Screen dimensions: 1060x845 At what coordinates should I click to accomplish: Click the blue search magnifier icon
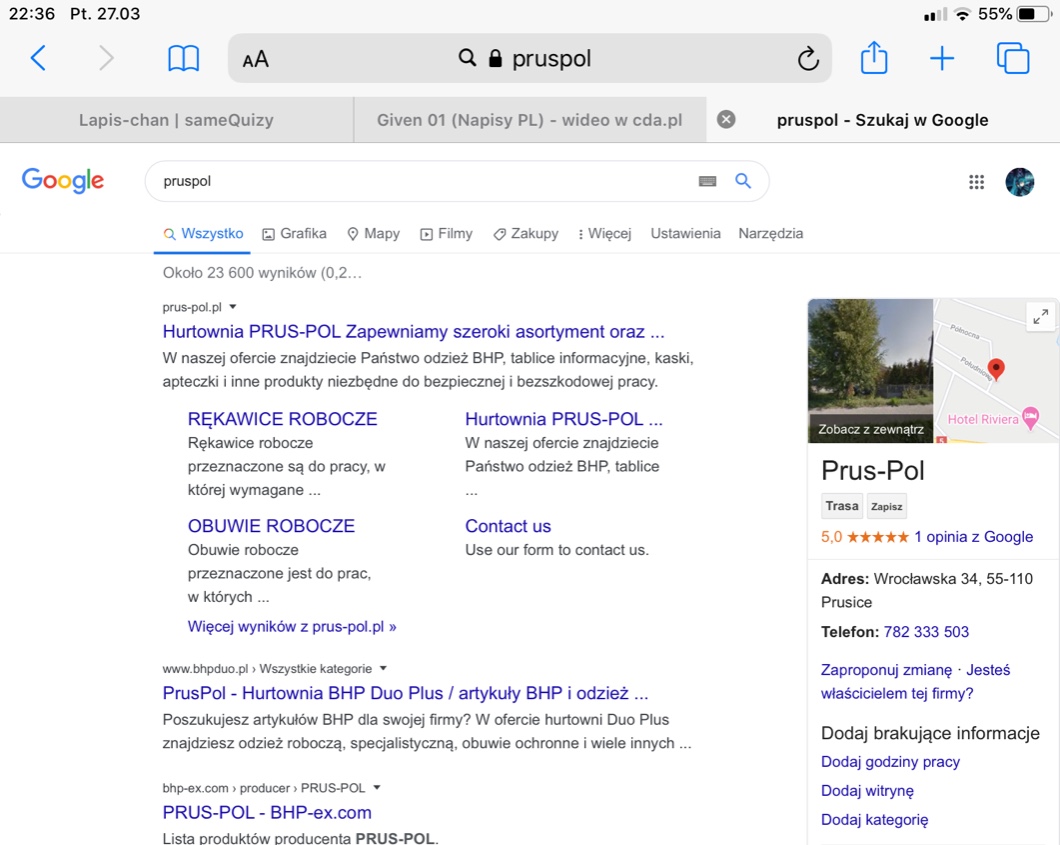(743, 181)
